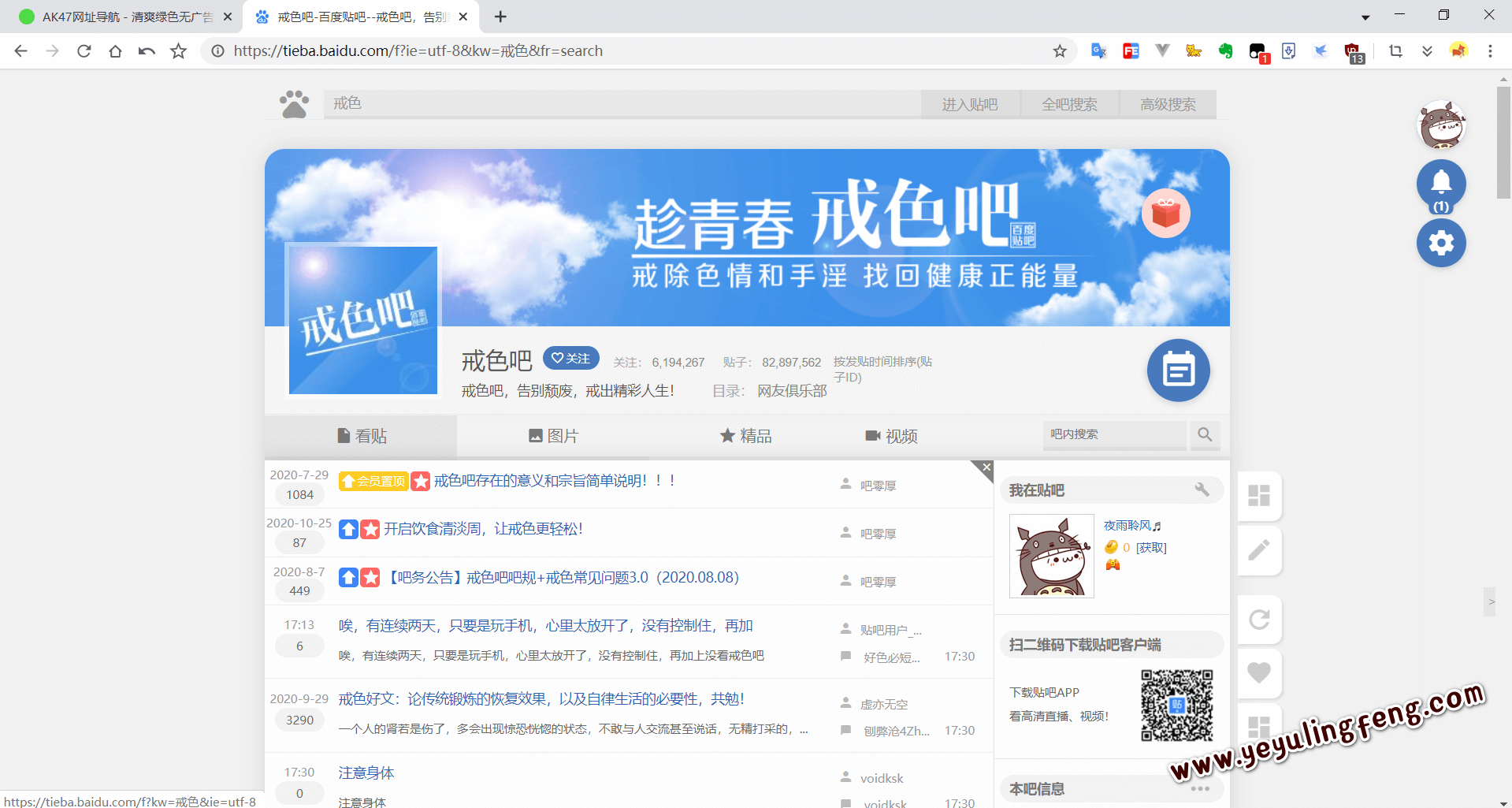Image resolution: width=1512 pixels, height=808 pixels.
Task: Expand the extensions overflow chevron
Action: point(1427,51)
